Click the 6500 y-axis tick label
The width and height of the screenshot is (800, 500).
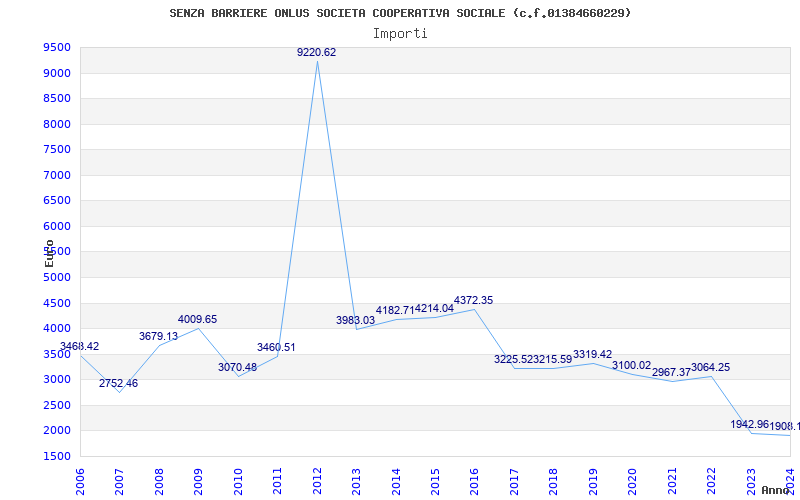click(57, 201)
